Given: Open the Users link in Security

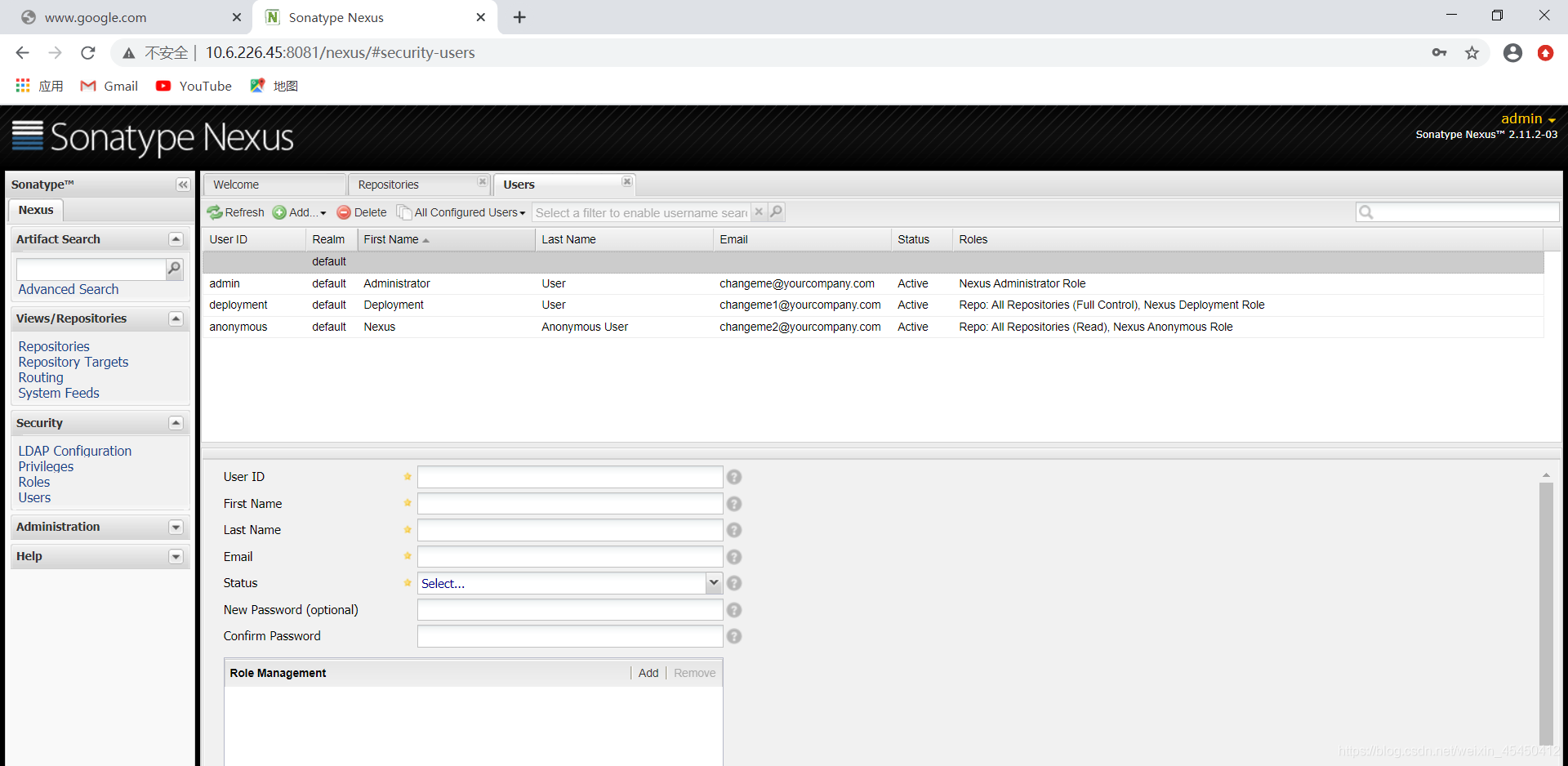Looking at the screenshot, I should coord(34,497).
